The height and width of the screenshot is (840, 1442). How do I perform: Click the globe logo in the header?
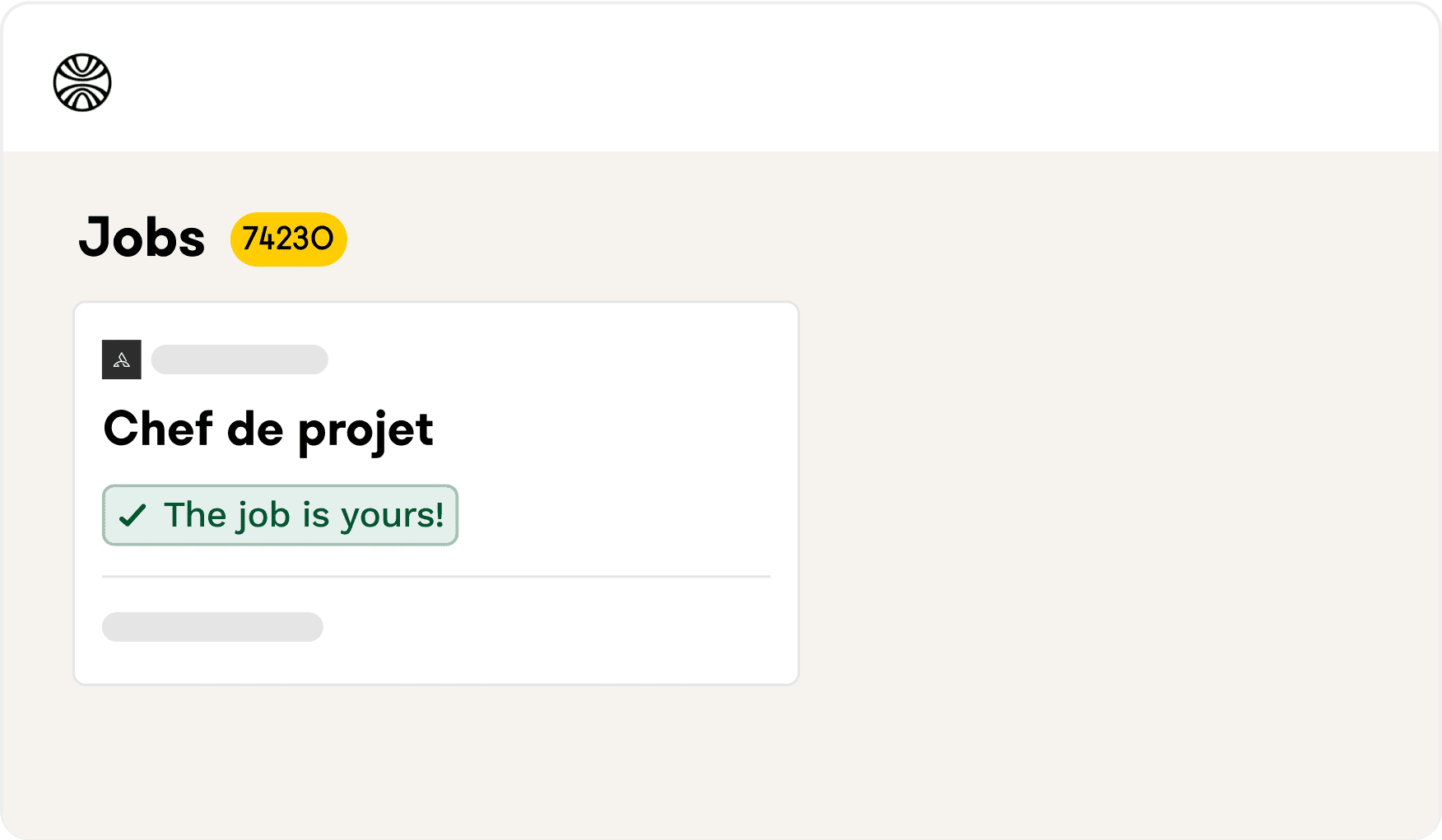82,82
